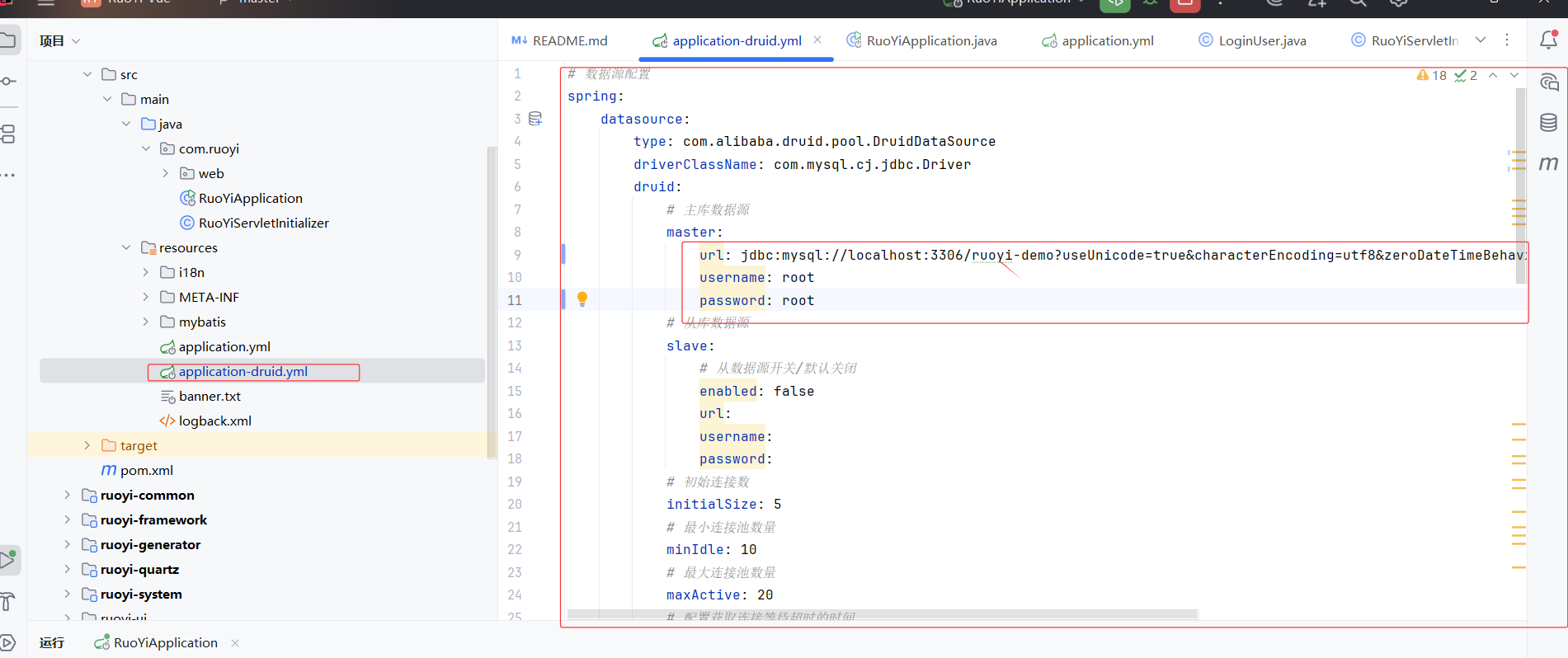Click 'initialSize: 5' line
Viewport: 1568px width, 658px height.
[724, 504]
